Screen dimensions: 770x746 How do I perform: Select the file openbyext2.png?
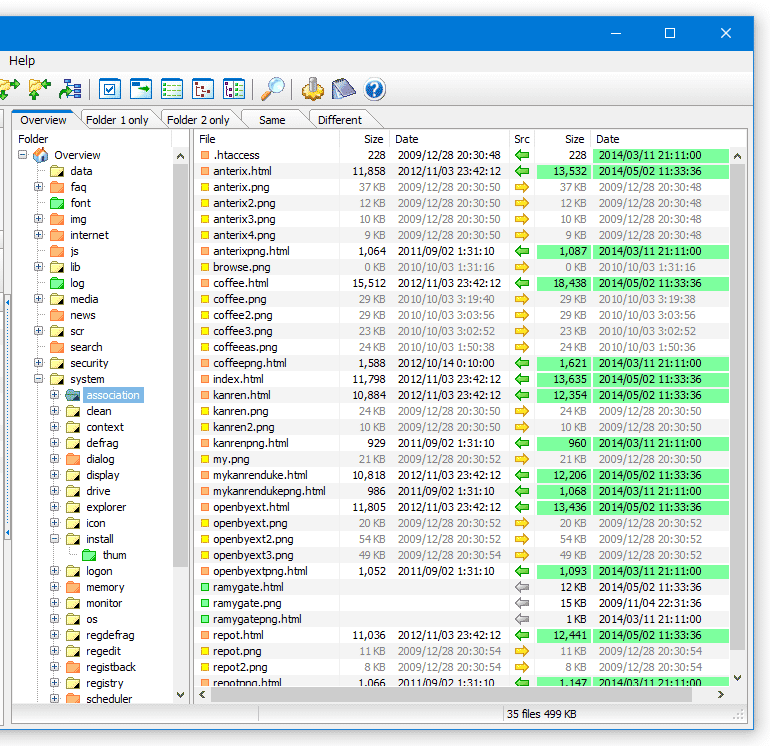click(253, 539)
